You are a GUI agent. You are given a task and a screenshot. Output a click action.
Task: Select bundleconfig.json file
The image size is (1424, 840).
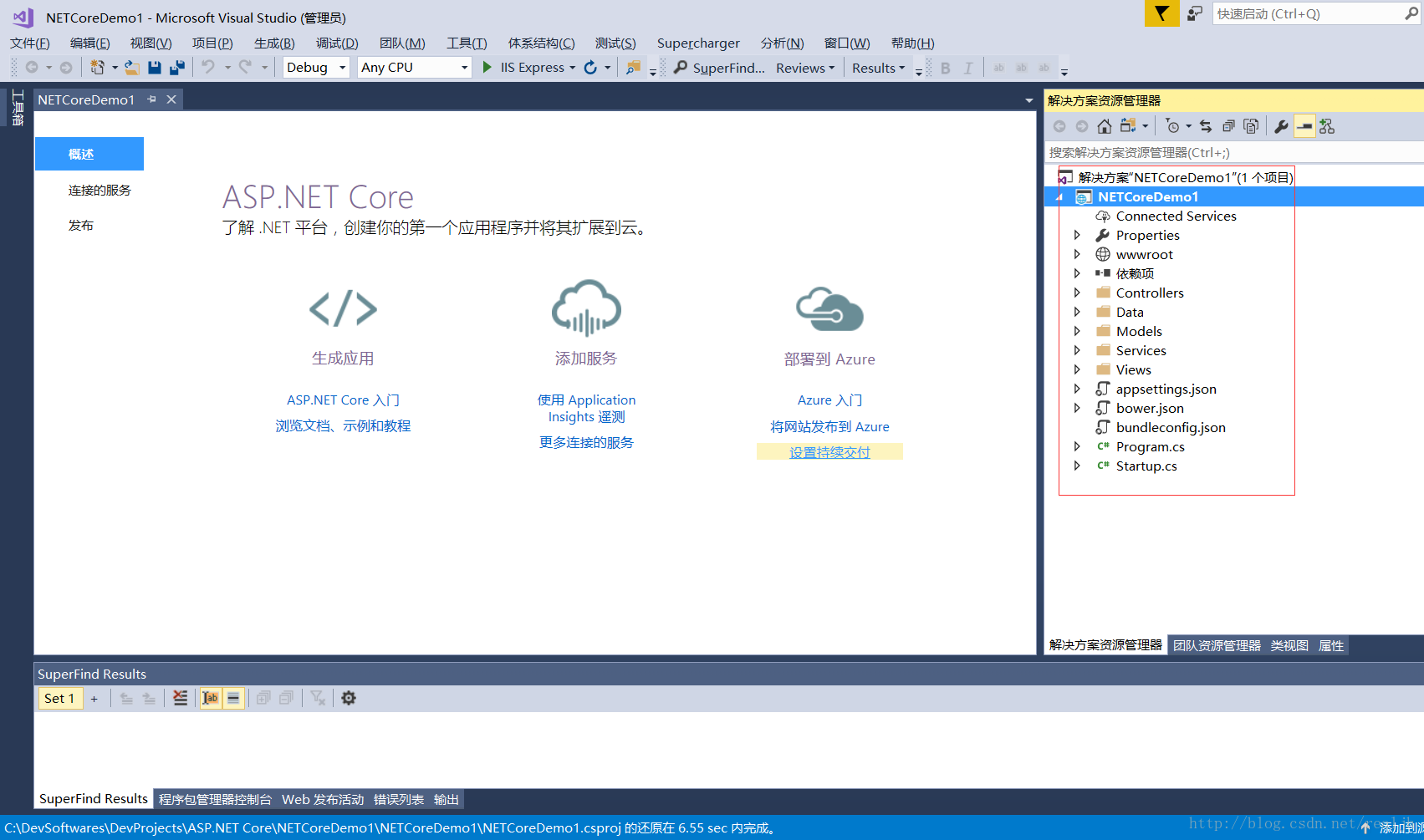[1171, 427]
